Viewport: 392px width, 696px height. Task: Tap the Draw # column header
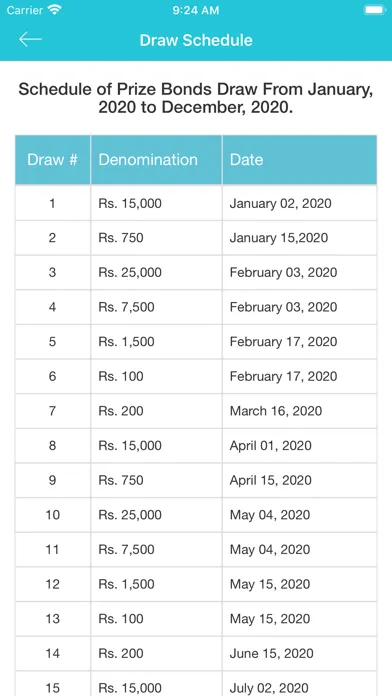pyautogui.click(x=52, y=160)
